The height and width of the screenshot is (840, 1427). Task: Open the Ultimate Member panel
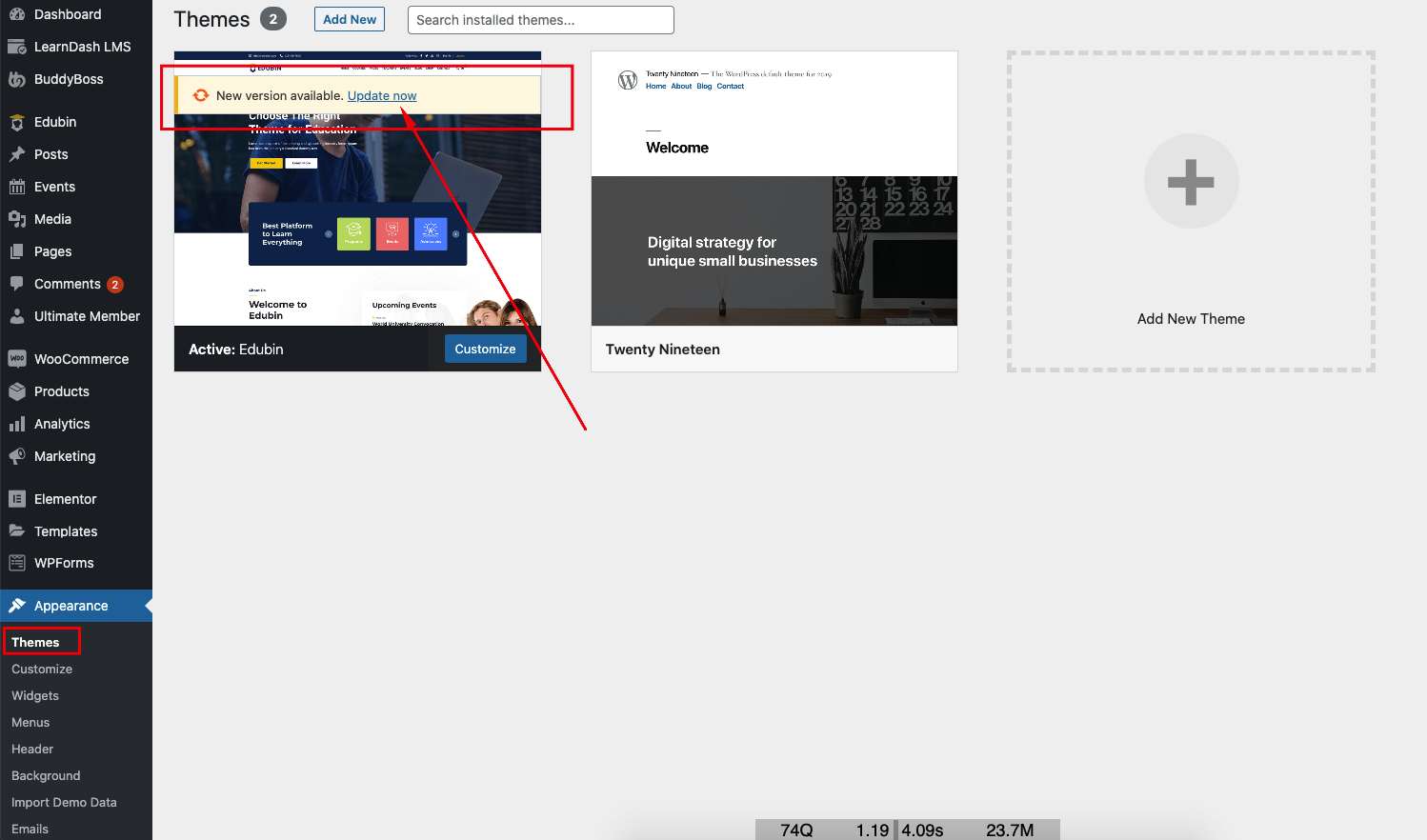coord(86,315)
